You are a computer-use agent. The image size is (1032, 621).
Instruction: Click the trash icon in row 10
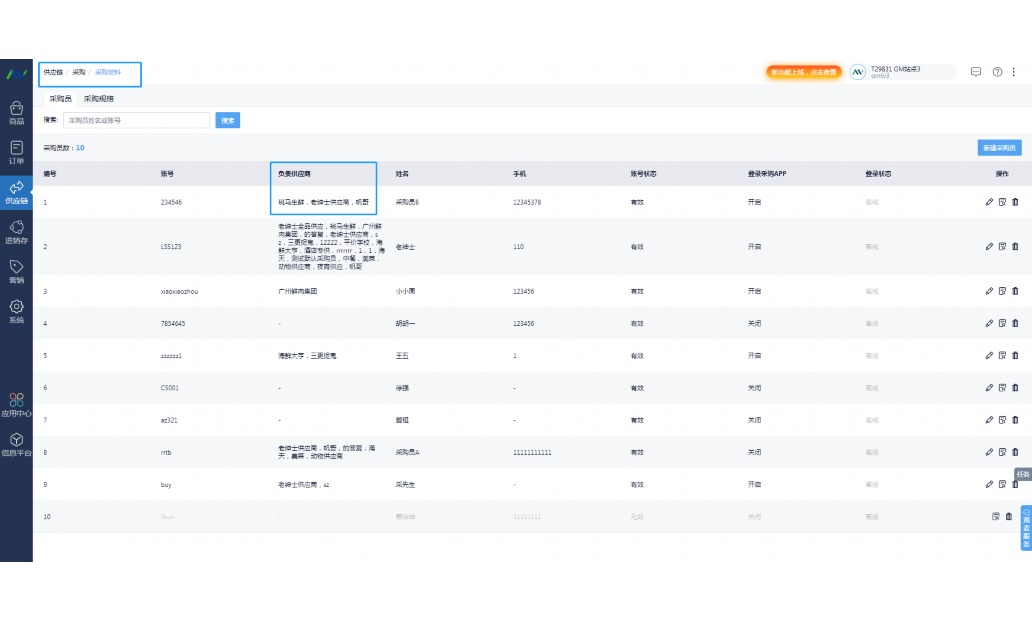click(x=1008, y=516)
